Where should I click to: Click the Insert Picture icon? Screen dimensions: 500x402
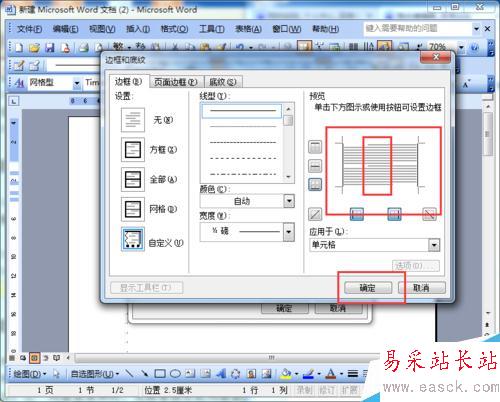coord(266,374)
